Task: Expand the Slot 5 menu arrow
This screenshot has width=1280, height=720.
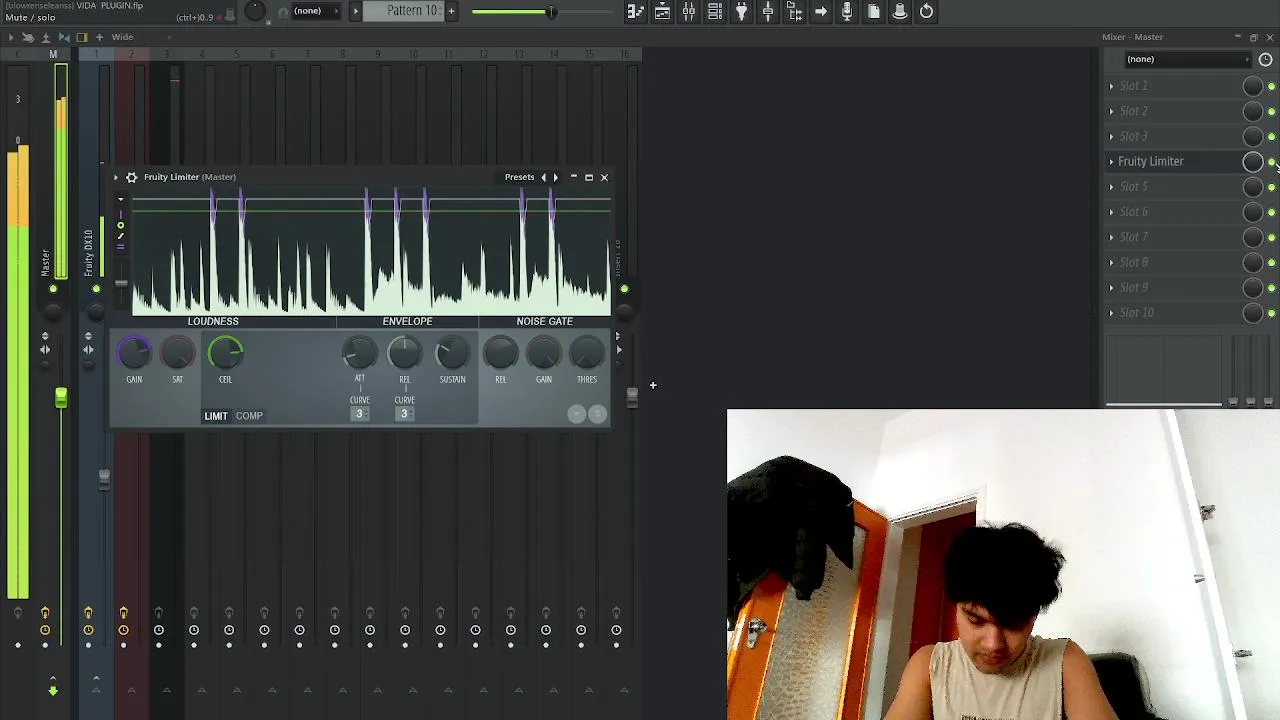Action: pyautogui.click(x=1111, y=187)
